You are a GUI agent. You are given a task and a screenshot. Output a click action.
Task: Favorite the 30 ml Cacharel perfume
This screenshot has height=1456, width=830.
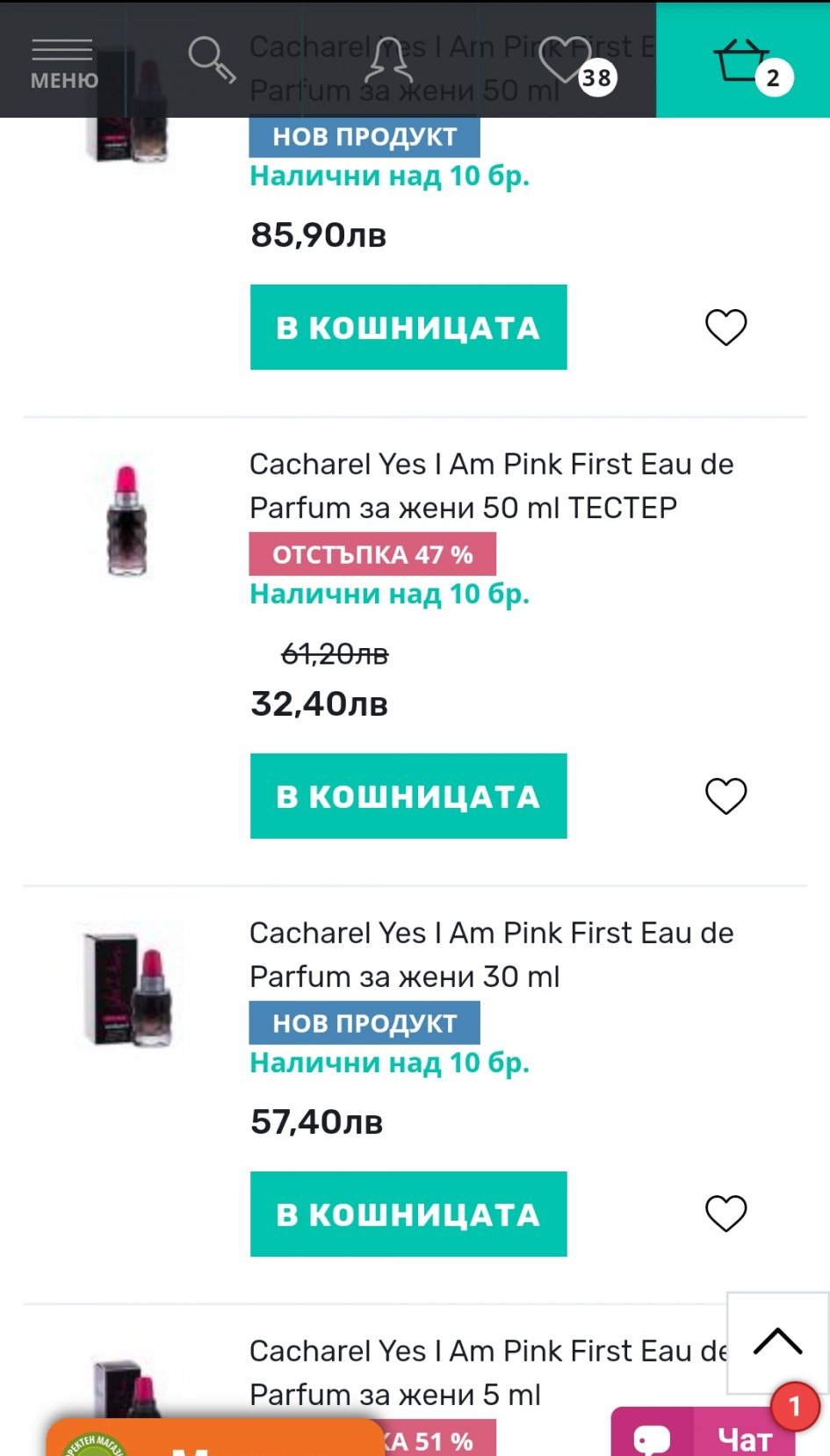coord(725,1215)
